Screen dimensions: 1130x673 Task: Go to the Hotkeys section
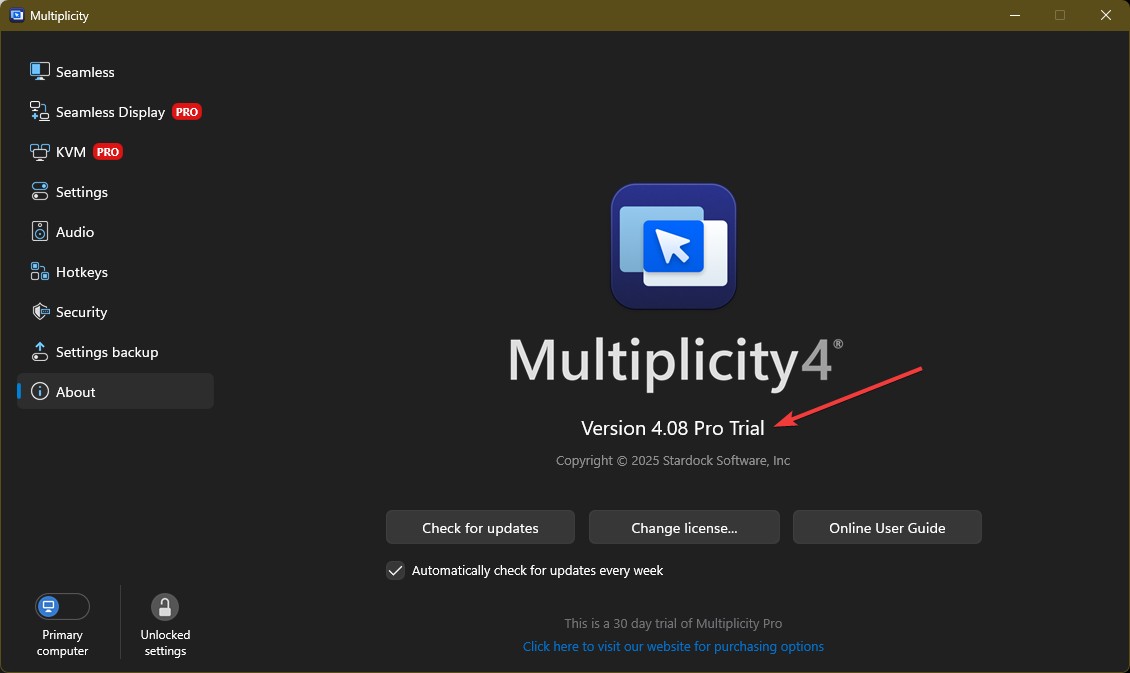[x=81, y=272]
